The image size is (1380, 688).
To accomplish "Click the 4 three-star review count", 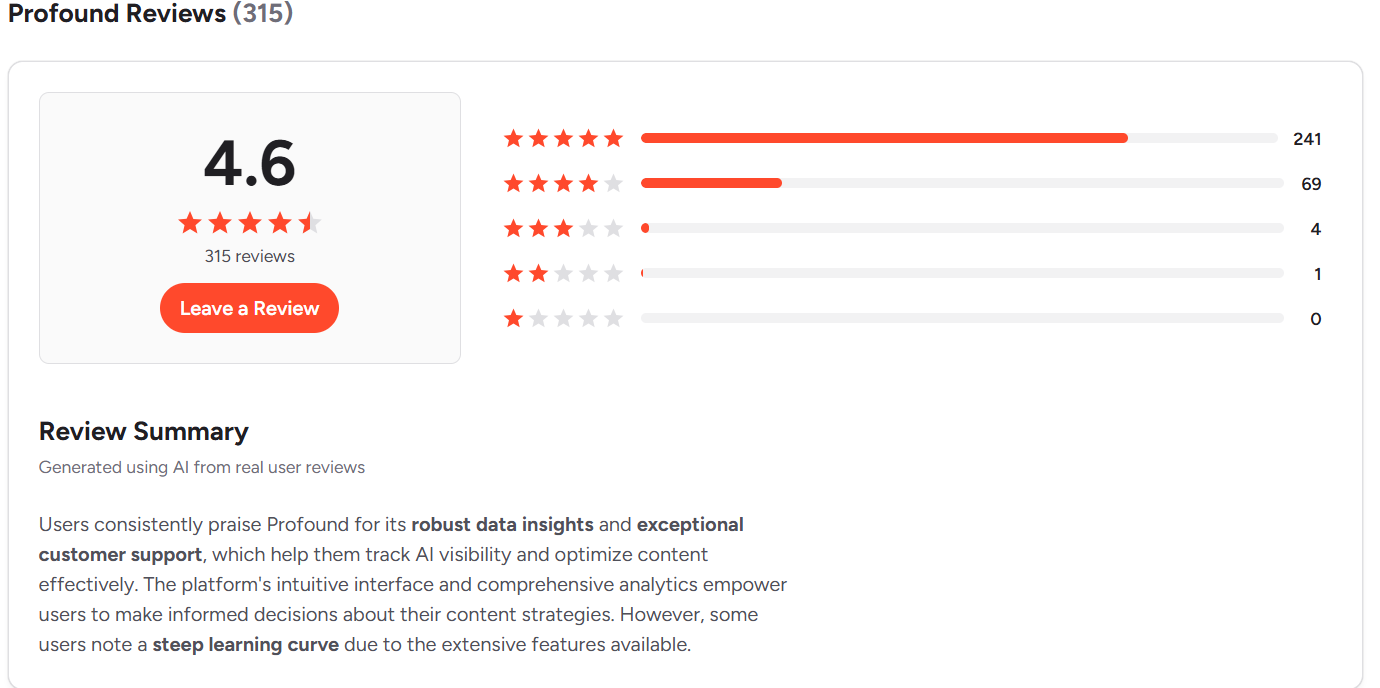I will click(x=1315, y=229).
